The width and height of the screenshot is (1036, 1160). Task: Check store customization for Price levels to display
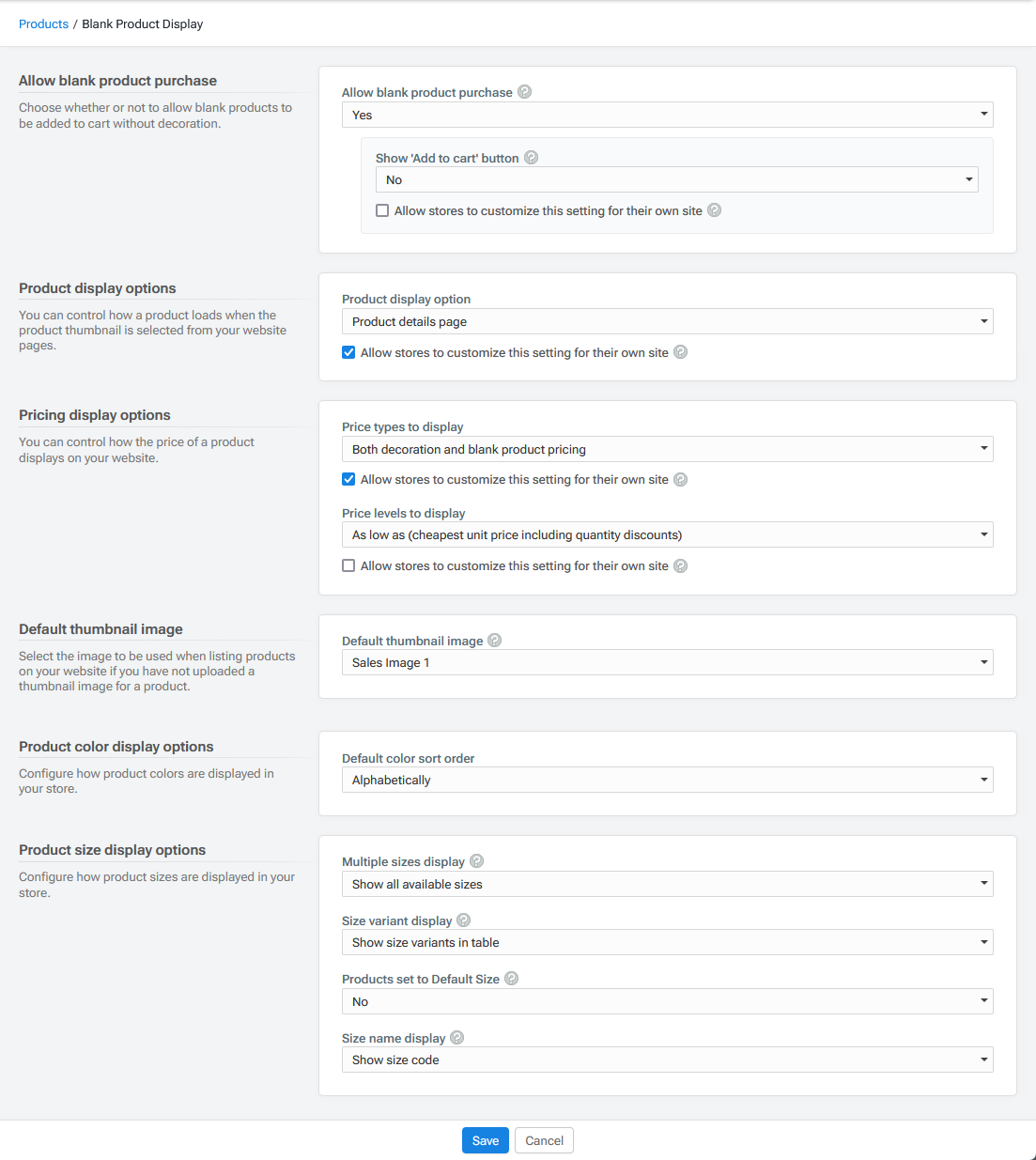click(348, 565)
